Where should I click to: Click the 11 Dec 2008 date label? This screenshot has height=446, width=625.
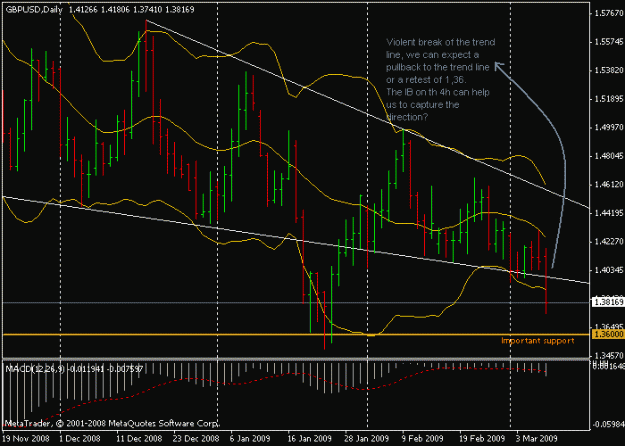139,438
